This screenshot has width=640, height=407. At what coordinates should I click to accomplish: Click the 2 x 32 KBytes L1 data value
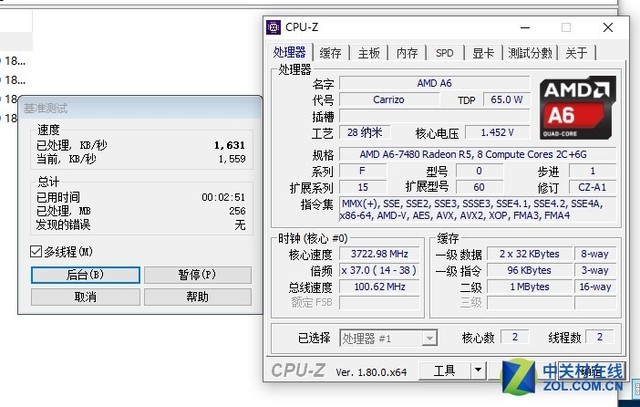click(x=529, y=254)
